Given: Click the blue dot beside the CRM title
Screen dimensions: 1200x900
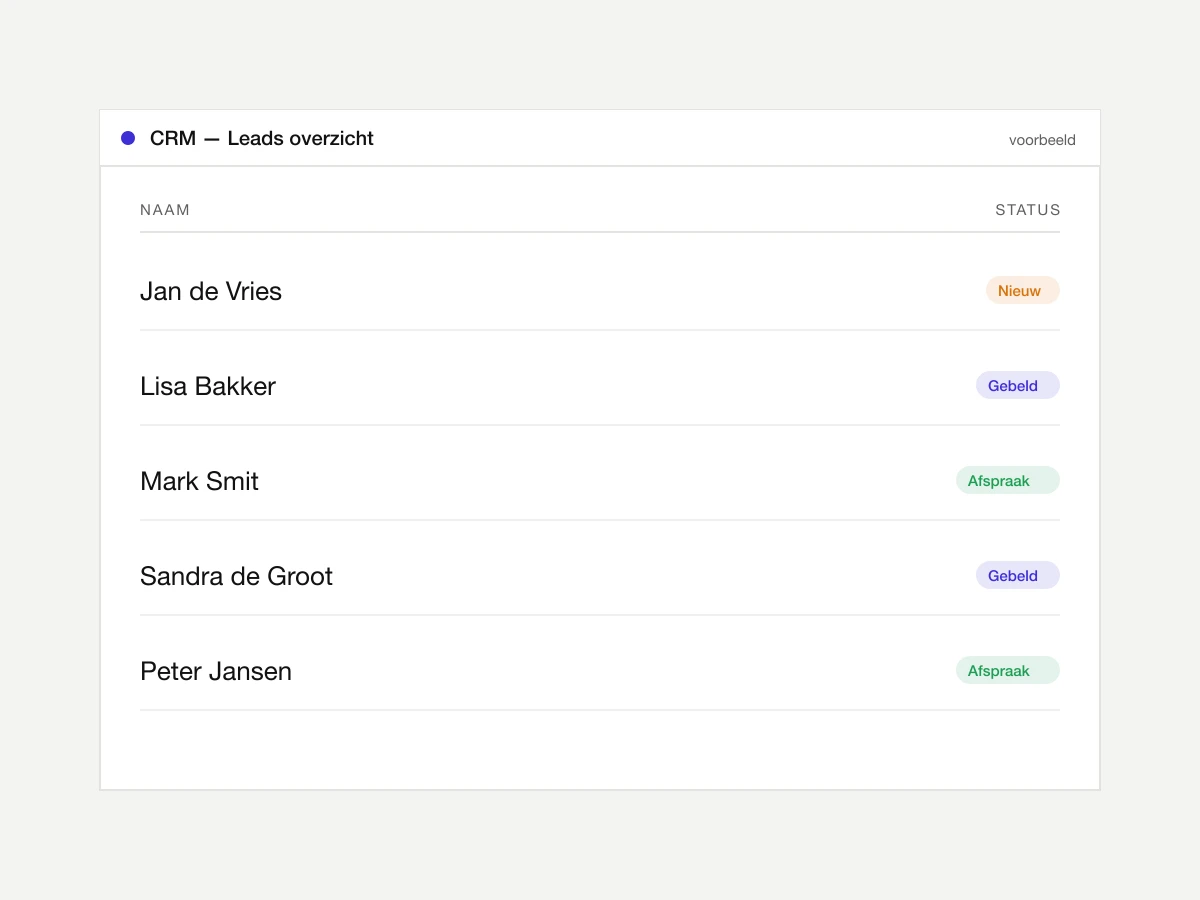Looking at the screenshot, I should 128,138.
